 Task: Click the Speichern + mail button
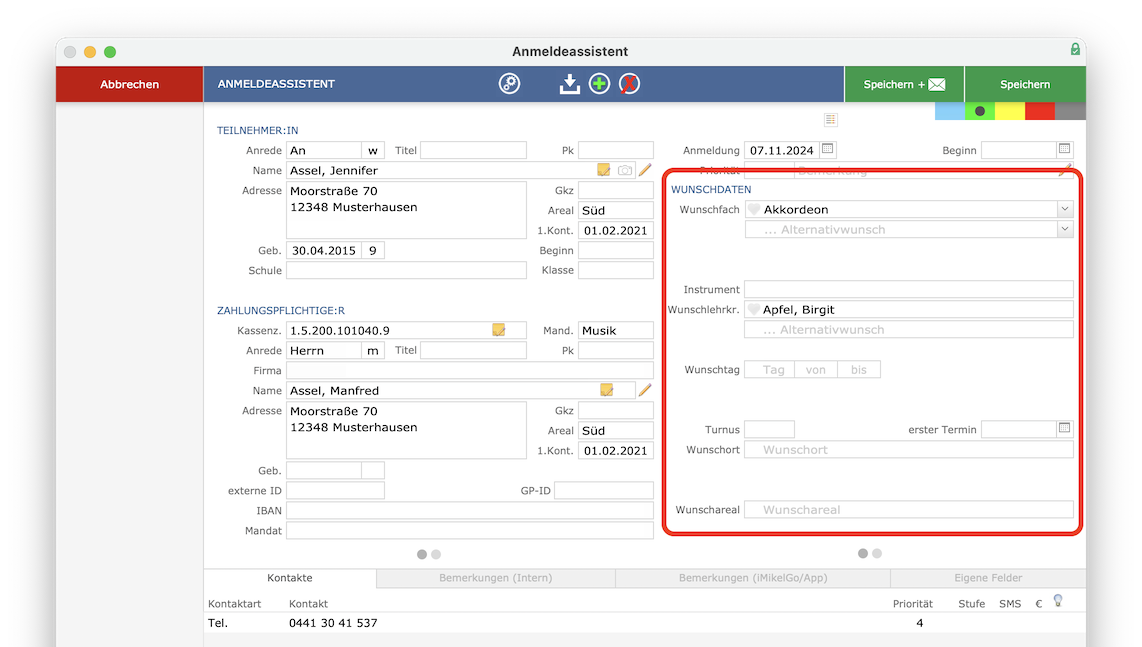(905, 85)
